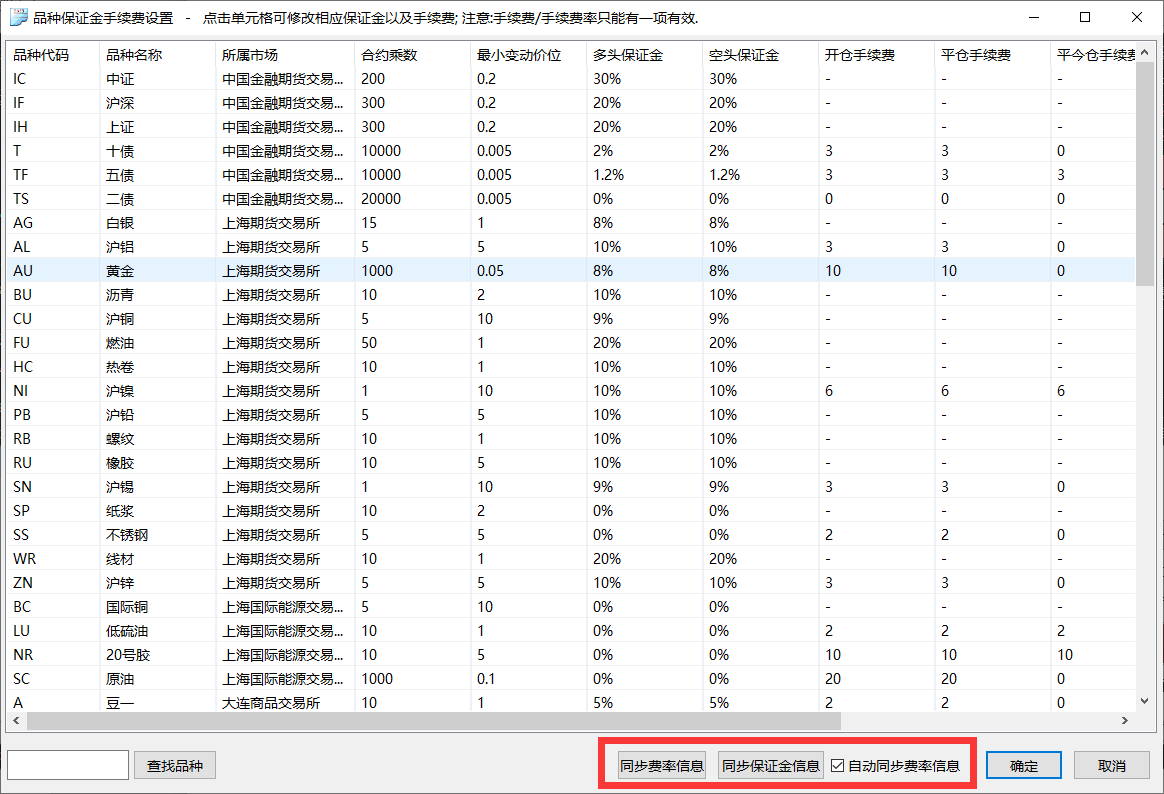The height and width of the screenshot is (794, 1164).
Task: Click the 多头保证金 column header
Action: (644, 55)
